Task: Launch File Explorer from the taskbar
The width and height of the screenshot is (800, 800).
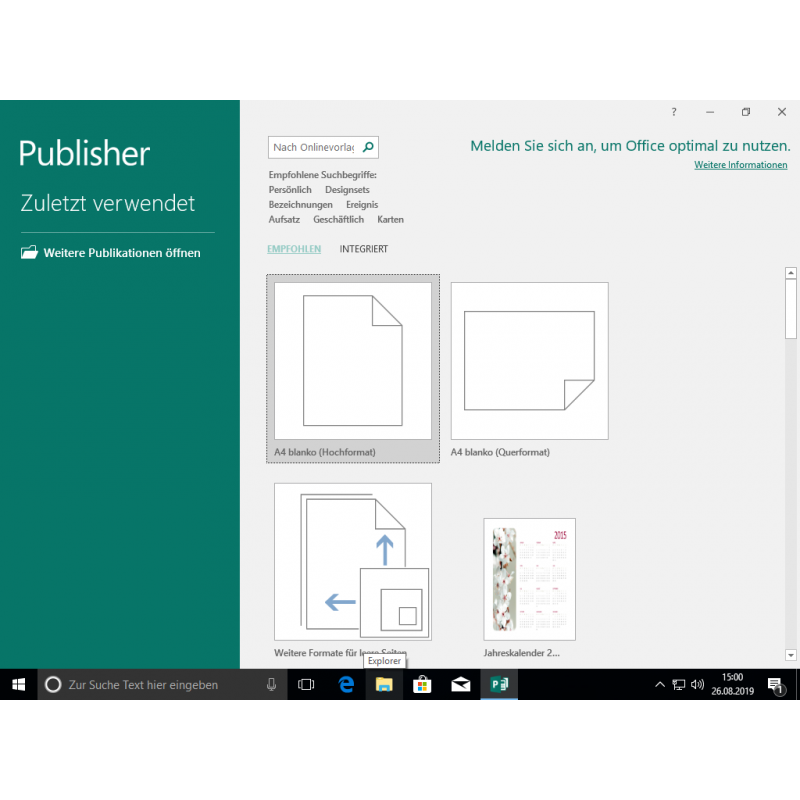Action: (383, 685)
